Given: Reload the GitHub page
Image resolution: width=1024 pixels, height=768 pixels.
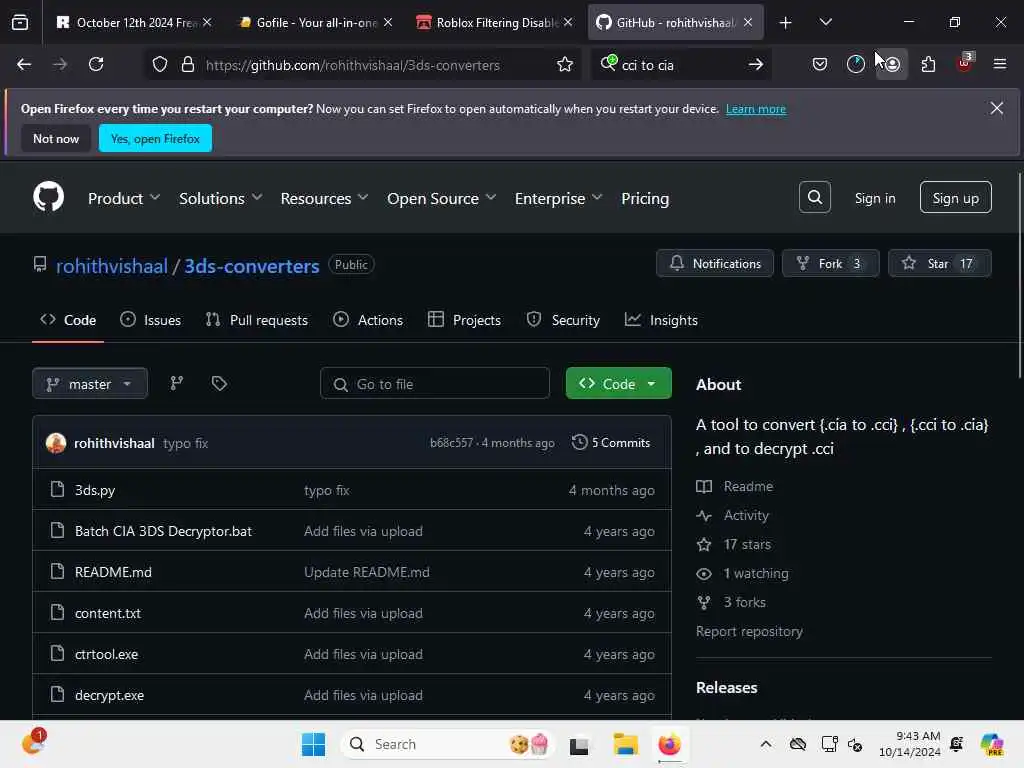Looking at the screenshot, I should point(96,64).
